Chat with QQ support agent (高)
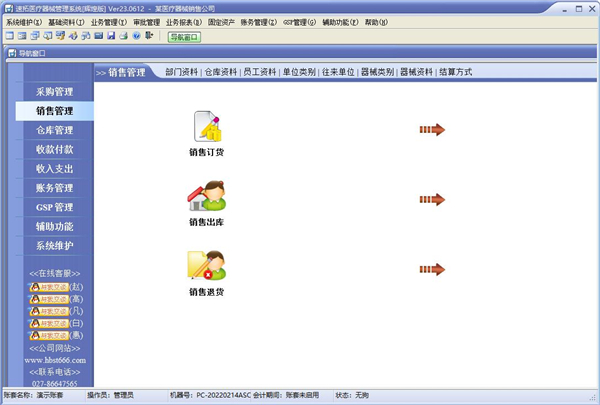Image resolution: width=600 pixels, height=405 pixels. coord(49,299)
